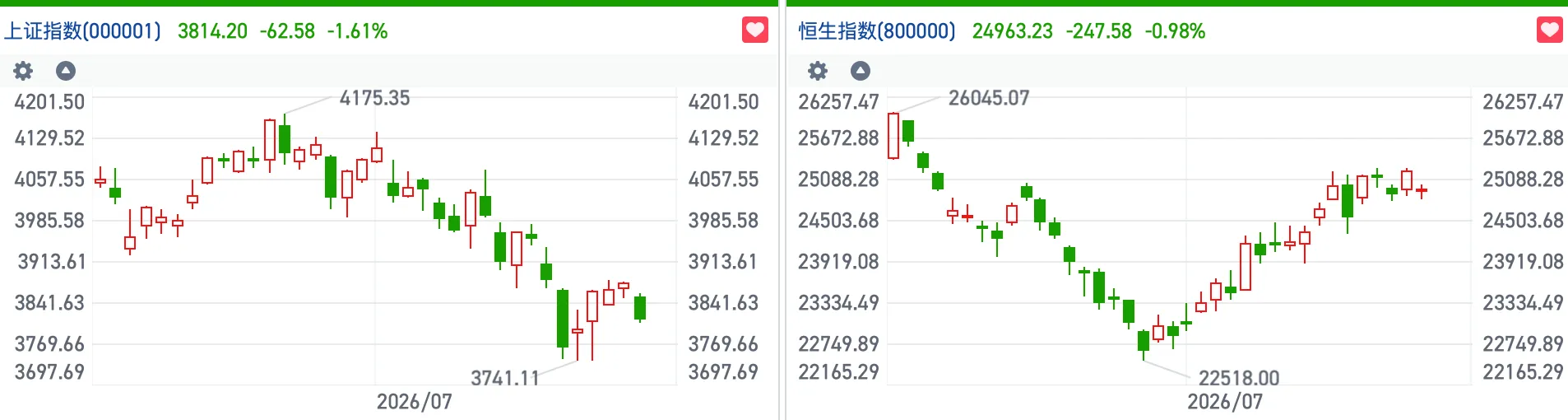1568x420 pixels.
Task: Collapse the Shanghai index chart with up-arrow icon
Action: [x=66, y=71]
